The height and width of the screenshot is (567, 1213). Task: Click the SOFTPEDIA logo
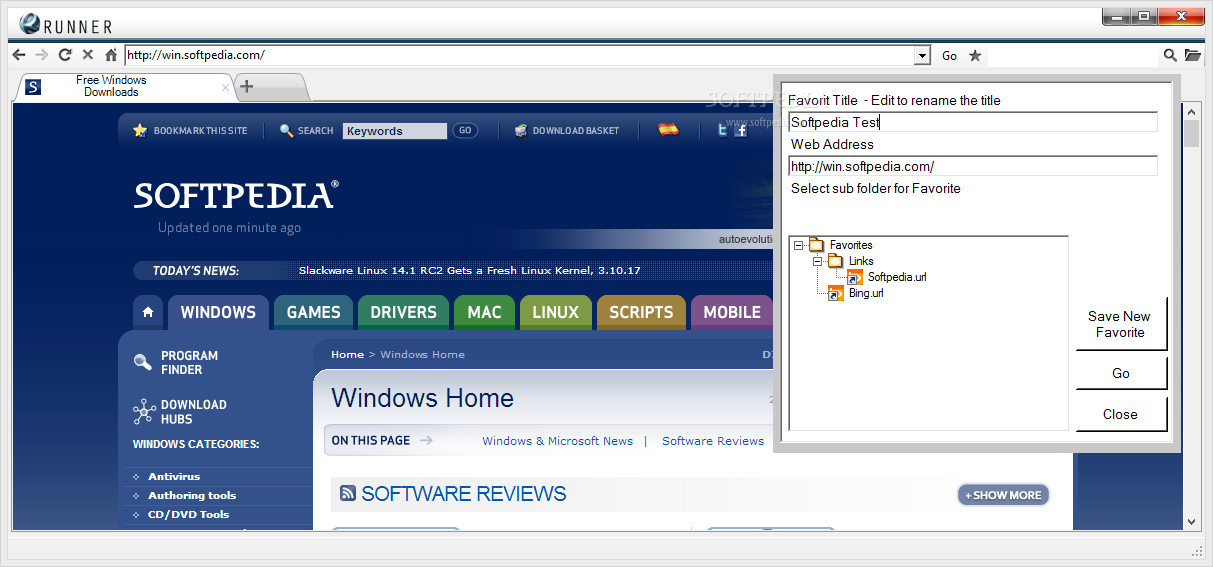[236, 195]
